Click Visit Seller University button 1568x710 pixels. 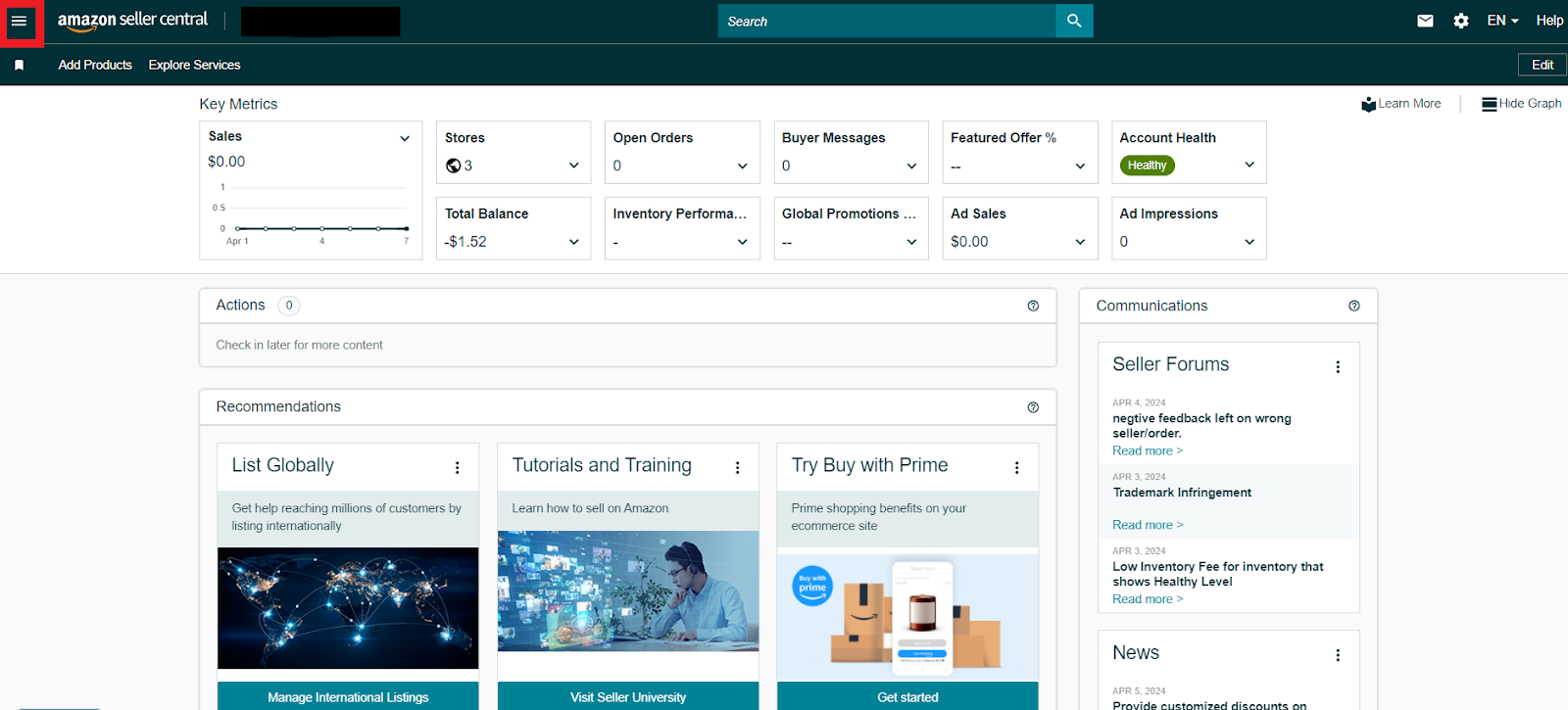[x=628, y=696]
